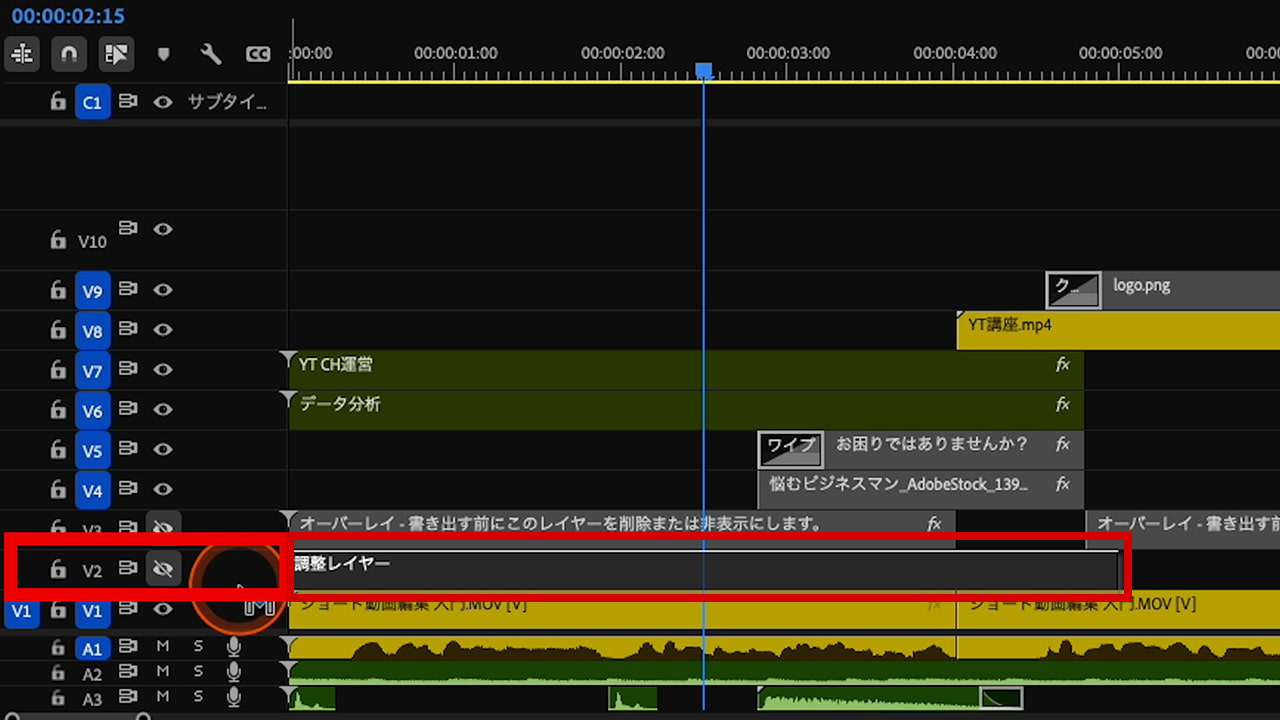The width and height of the screenshot is (1280, 720).
Task: Toggle the magnet Snap in Timeline icon
Action: click(68, 54)
